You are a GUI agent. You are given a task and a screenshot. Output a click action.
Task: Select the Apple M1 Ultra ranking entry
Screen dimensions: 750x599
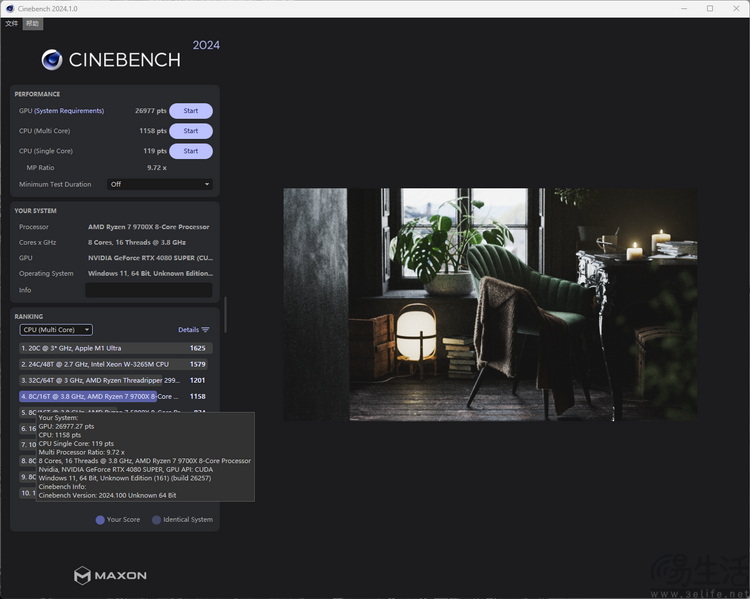tap(116, 348)
